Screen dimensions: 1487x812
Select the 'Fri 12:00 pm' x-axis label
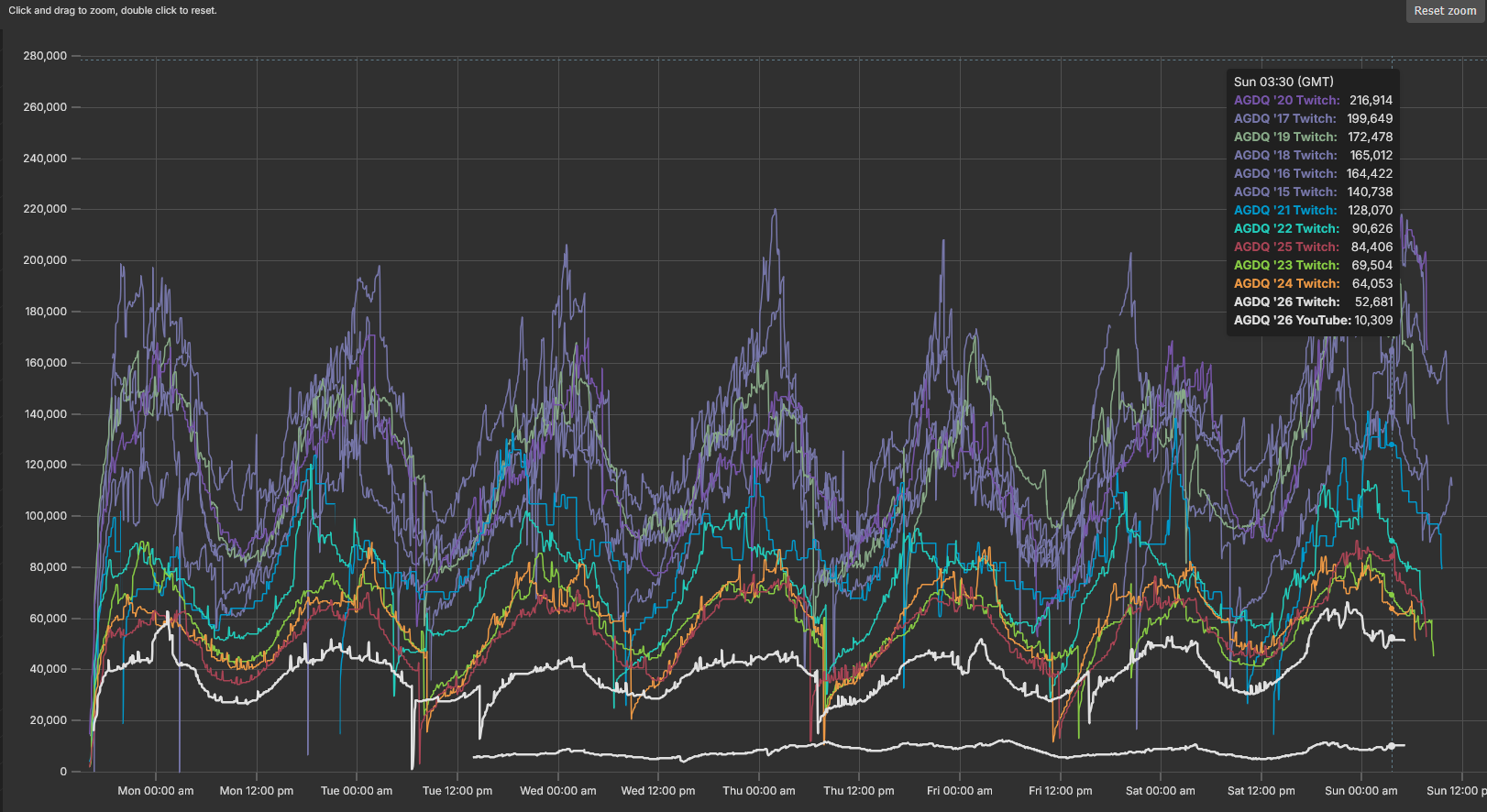1061,791
